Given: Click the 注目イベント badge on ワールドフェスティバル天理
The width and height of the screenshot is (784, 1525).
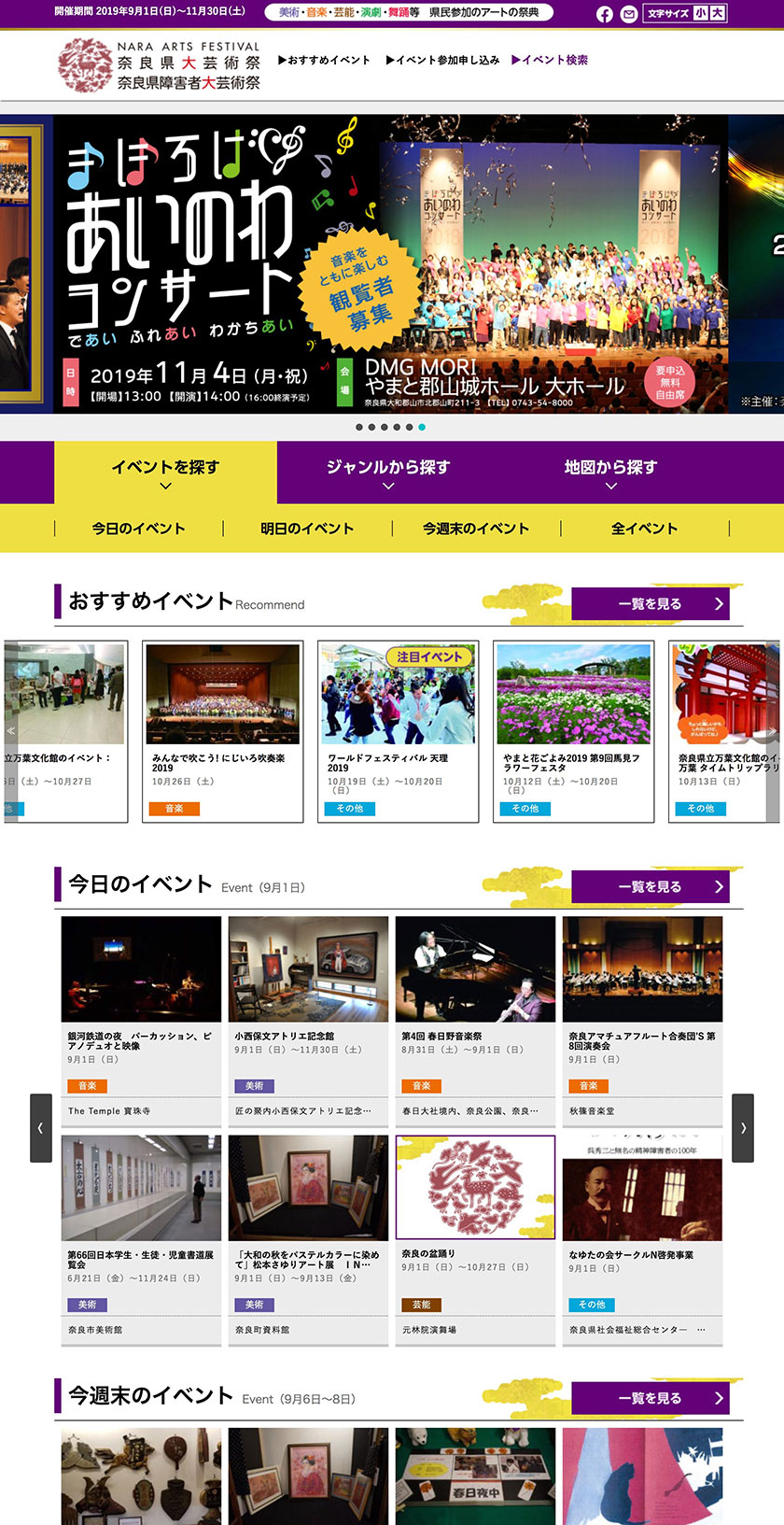Looking at the screenshot, I should coord(429,657).
